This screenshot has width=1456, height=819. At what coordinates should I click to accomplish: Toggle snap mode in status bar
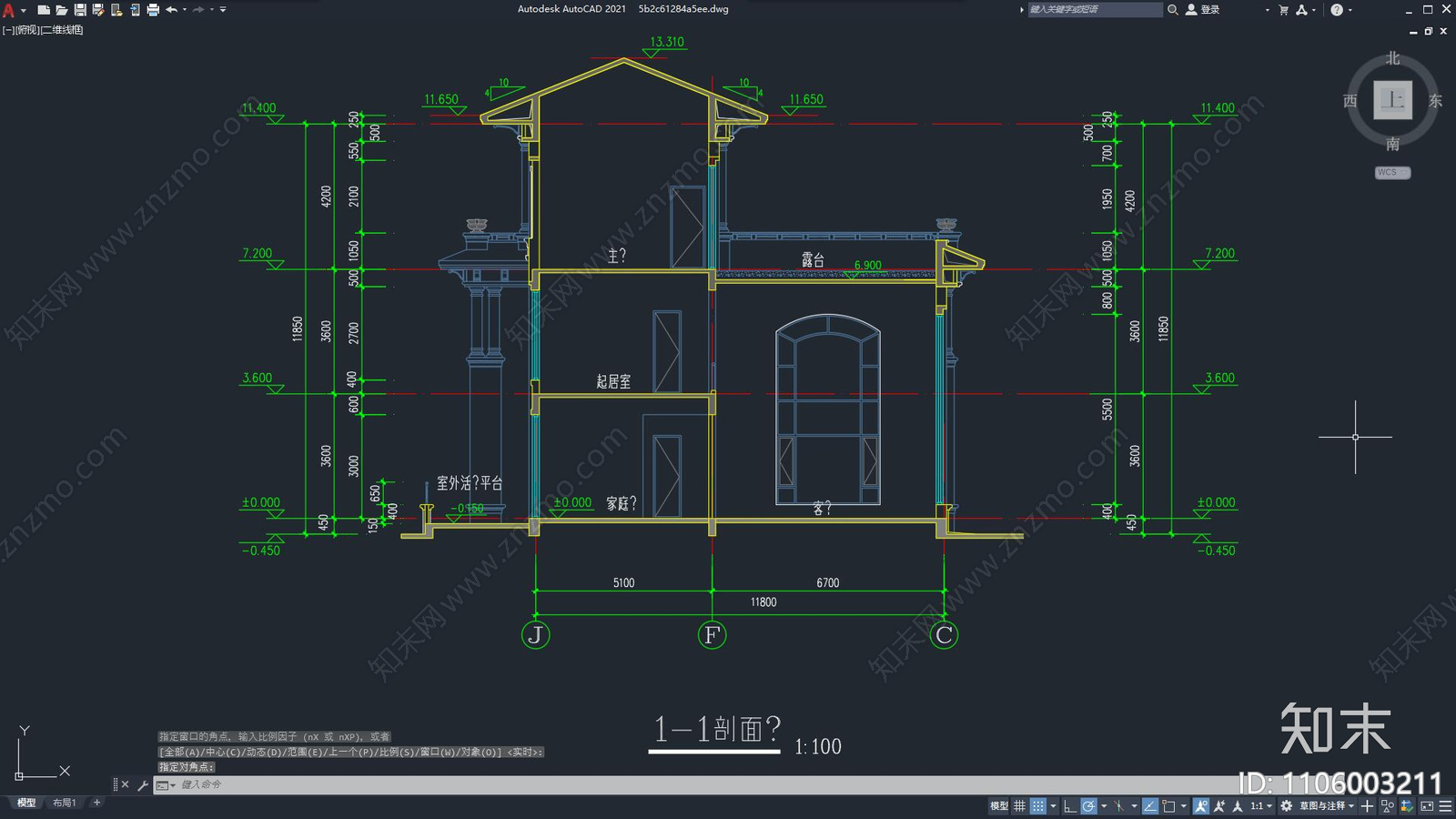pos(1038,806)
